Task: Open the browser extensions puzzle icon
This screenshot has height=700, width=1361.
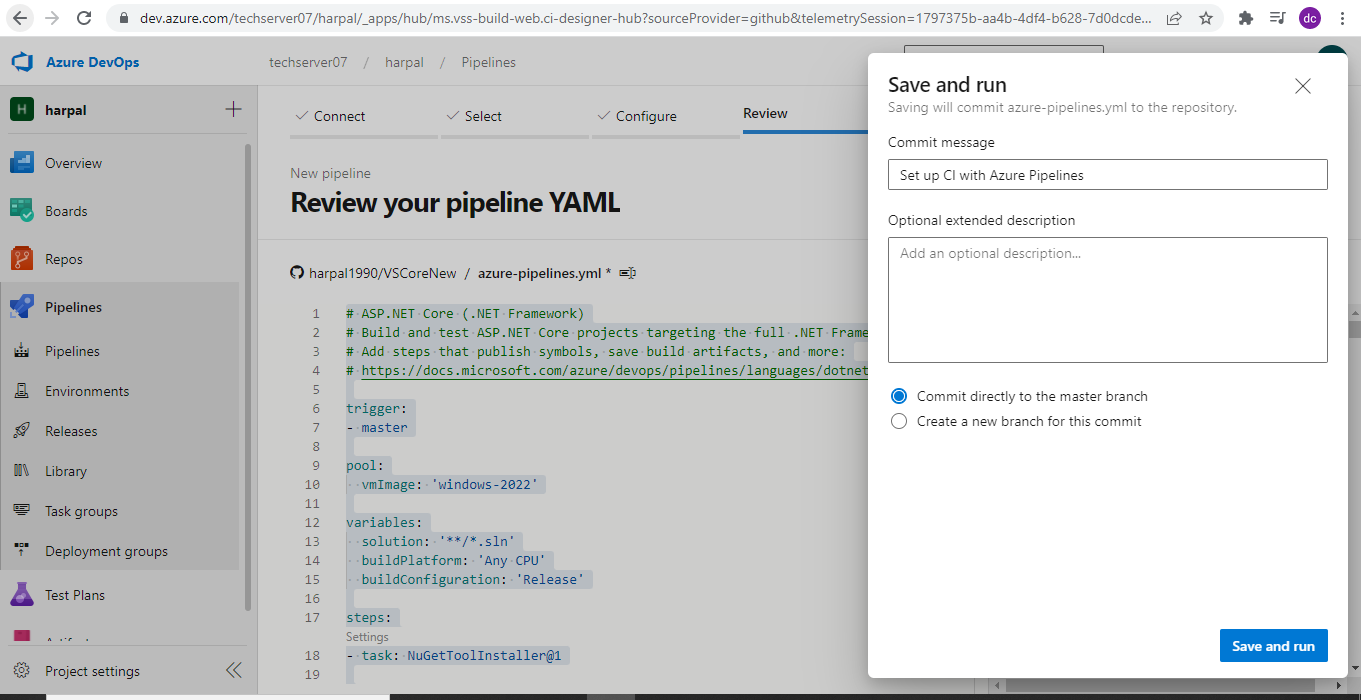Action: [x=1246, y=18]
